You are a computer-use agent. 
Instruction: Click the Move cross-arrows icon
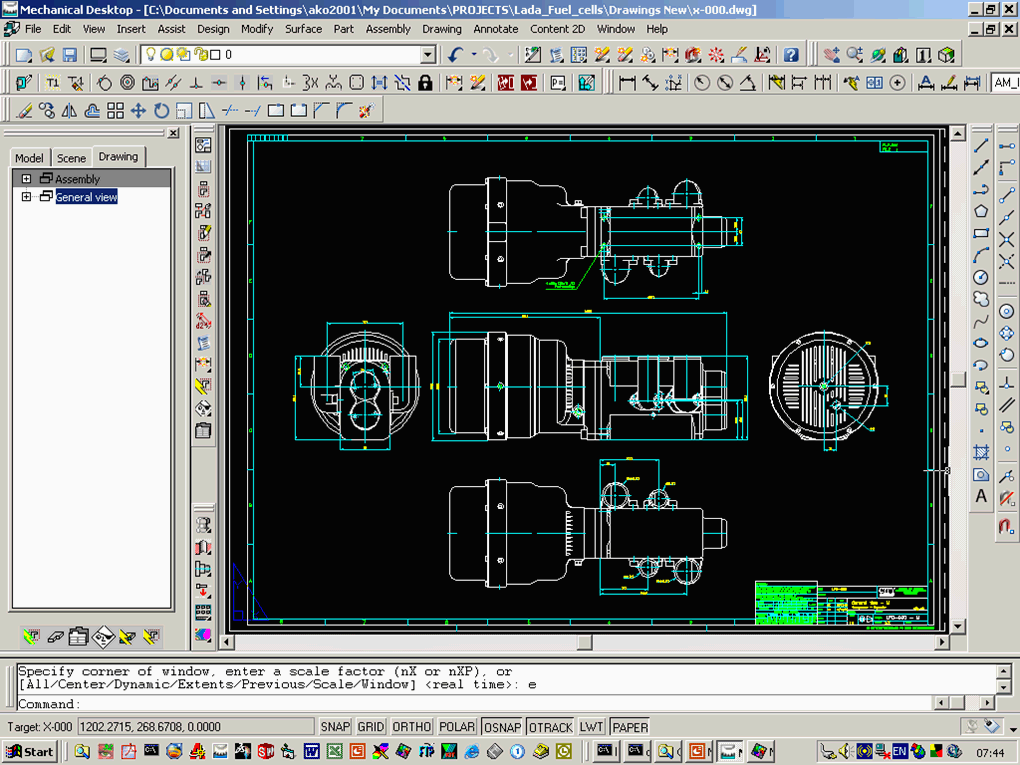tap(138, 111)
